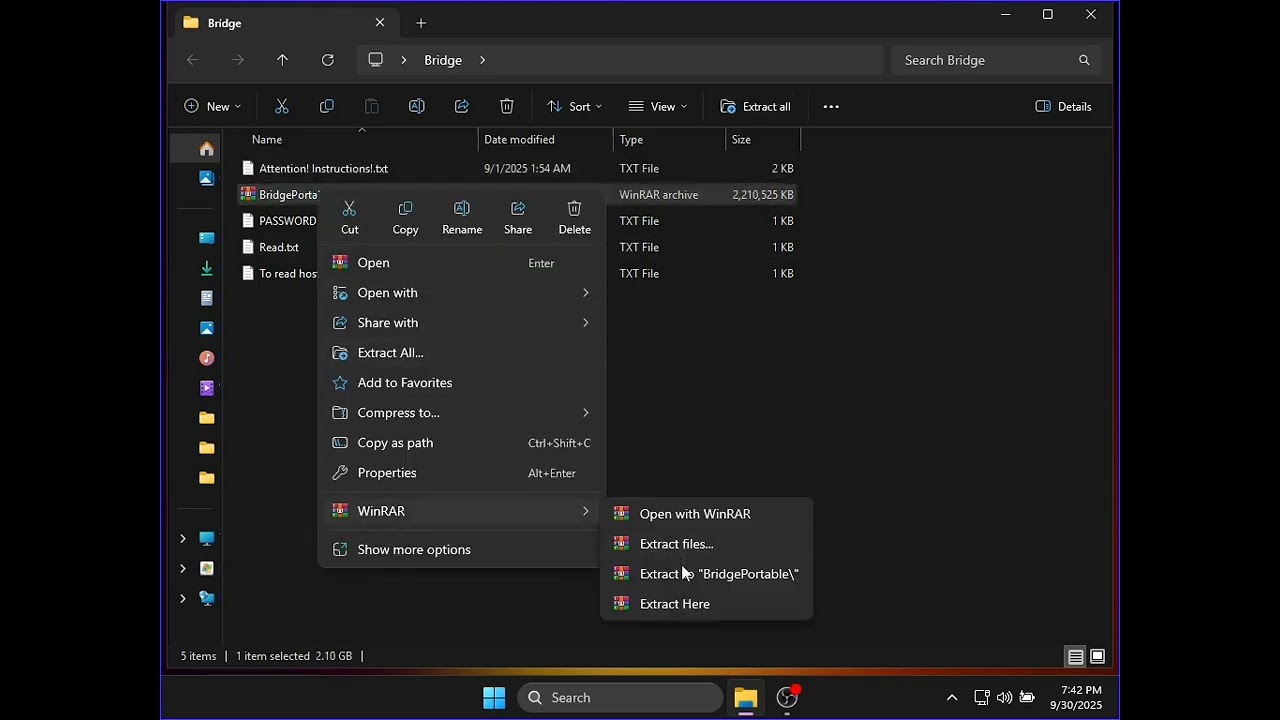Image resolution: width=1280 pixels, height=720 pixels.
Task: Click the File Explorer taskbar icon
Action: click(x=745, y=698)
